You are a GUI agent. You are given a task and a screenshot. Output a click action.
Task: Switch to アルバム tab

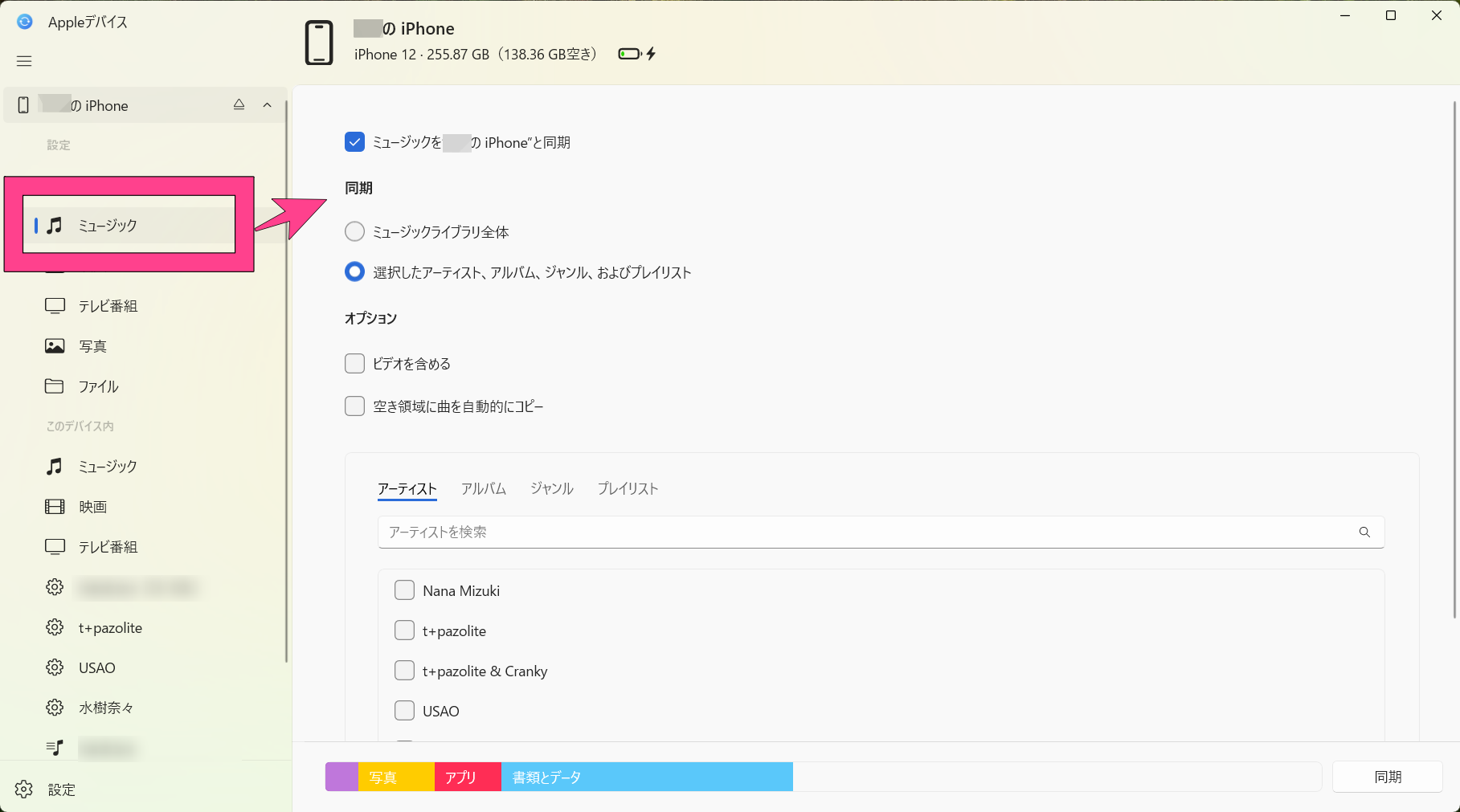point(484,488)
